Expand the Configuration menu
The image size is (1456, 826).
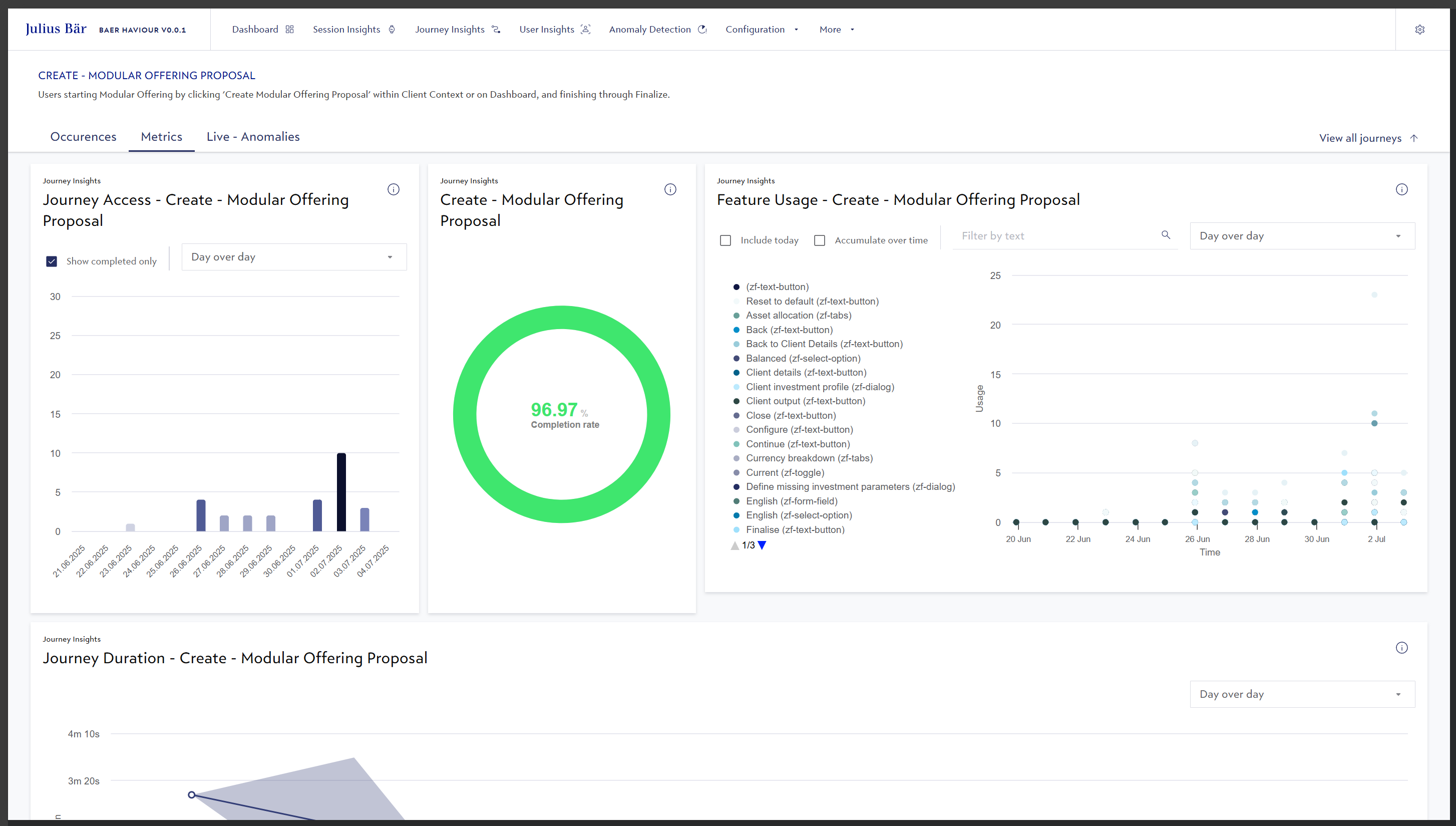[762, 30]
